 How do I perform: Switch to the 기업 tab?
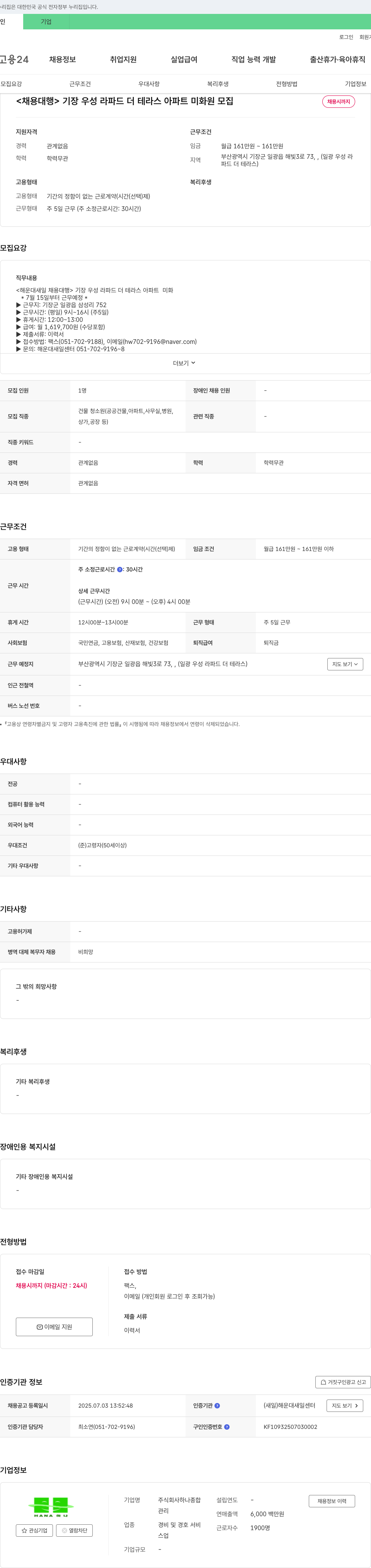(x=46, y=21)
